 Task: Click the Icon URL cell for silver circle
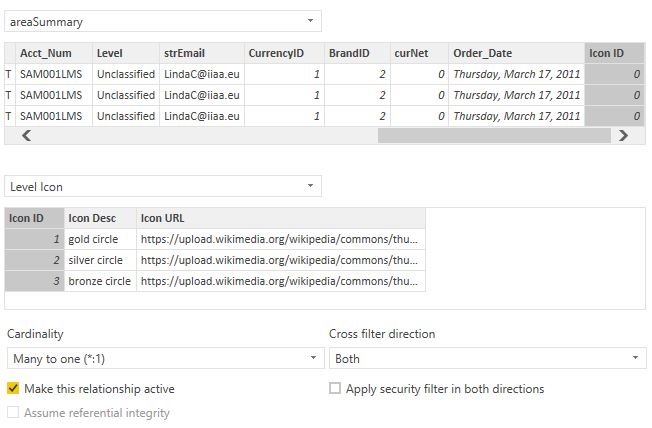point(281,260)
